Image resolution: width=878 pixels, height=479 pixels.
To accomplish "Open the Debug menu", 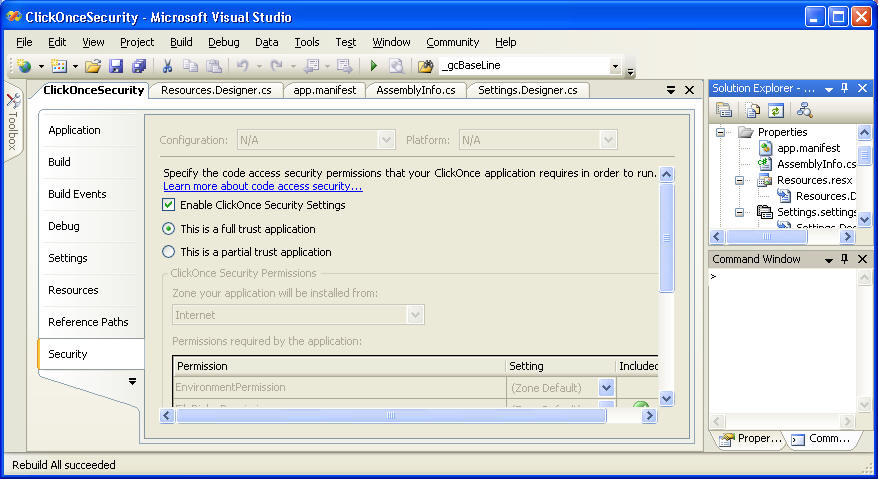I will 223,42.
